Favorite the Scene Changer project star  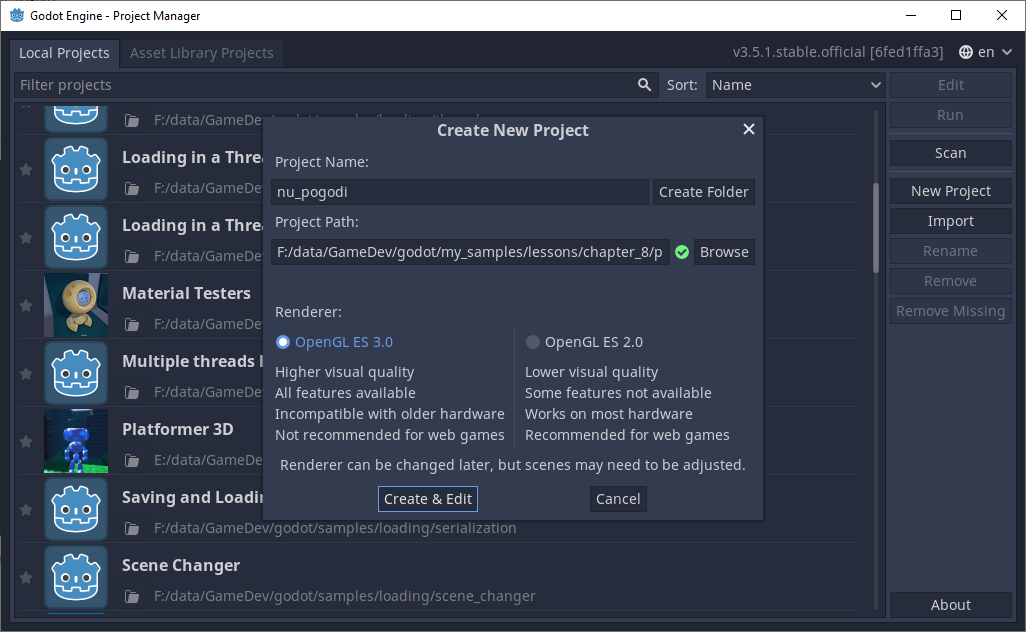tap(26, 578)
